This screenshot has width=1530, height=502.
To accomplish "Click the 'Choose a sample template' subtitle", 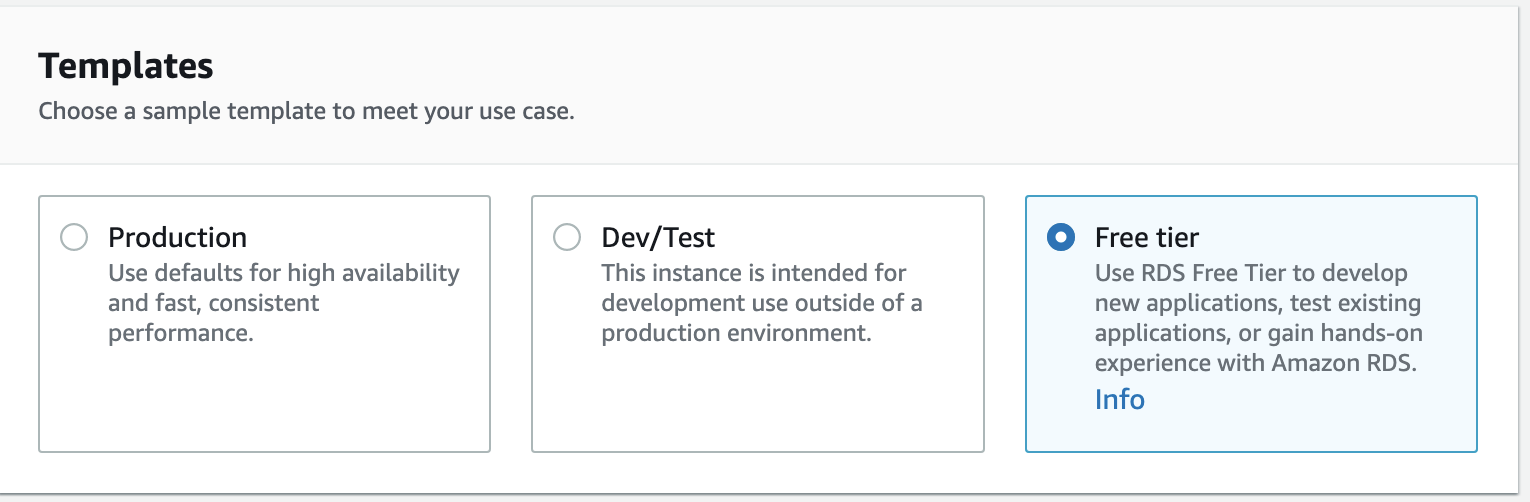I will tap(306, 111).
